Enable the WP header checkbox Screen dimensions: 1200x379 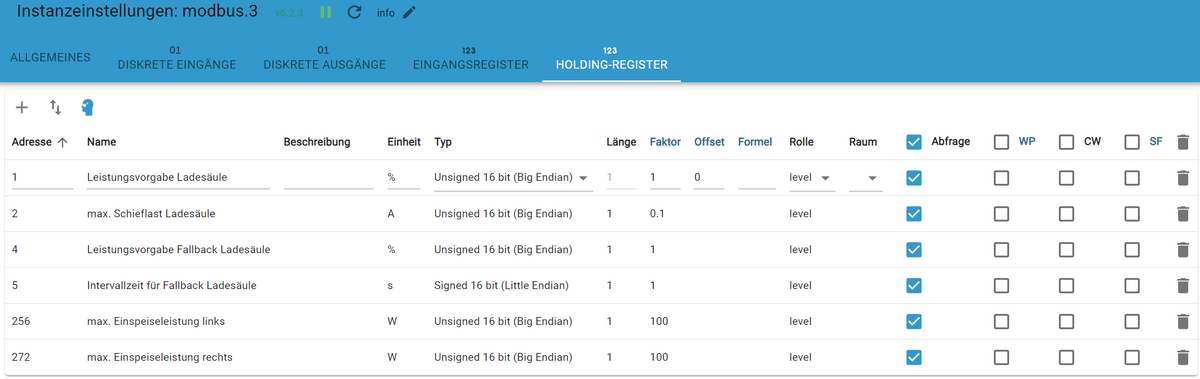pyautogui.click(x=1001, y=142)
